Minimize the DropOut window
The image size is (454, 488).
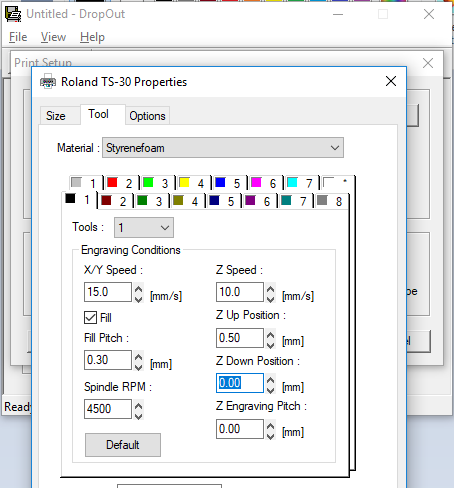point(338,14)
